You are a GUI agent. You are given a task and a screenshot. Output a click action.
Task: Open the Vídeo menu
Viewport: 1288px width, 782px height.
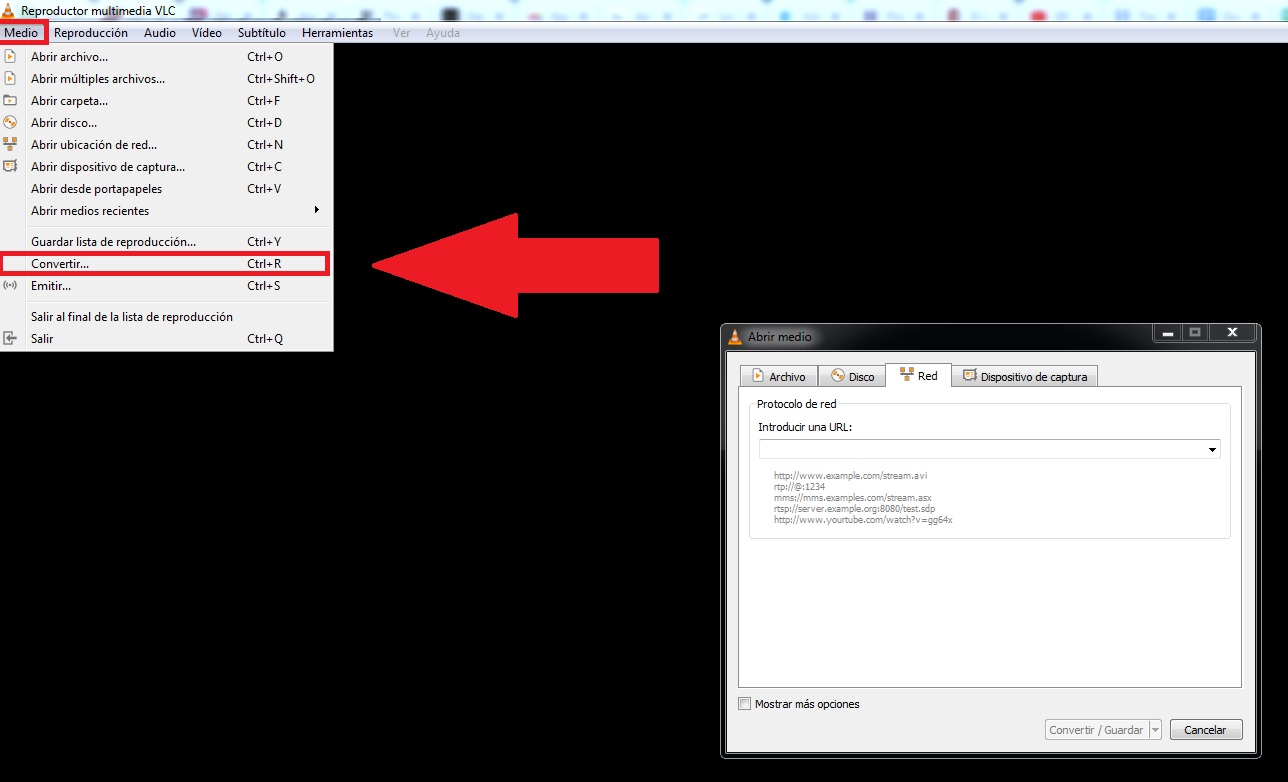coord(207,33)
